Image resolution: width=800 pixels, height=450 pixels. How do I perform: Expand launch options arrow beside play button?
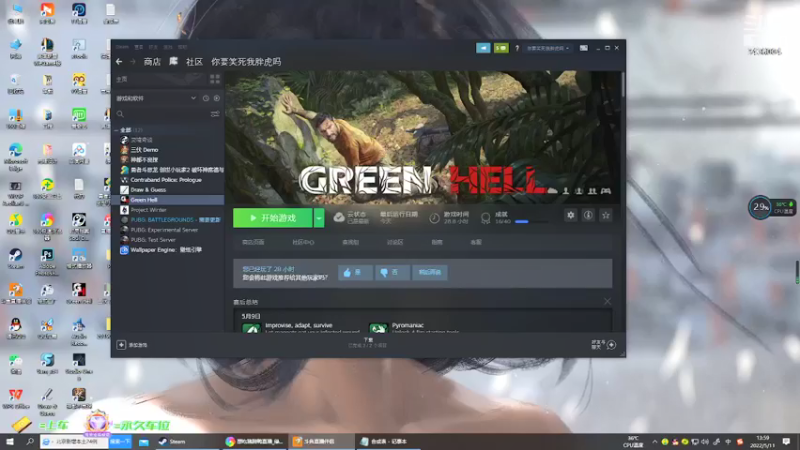point(319,218)
